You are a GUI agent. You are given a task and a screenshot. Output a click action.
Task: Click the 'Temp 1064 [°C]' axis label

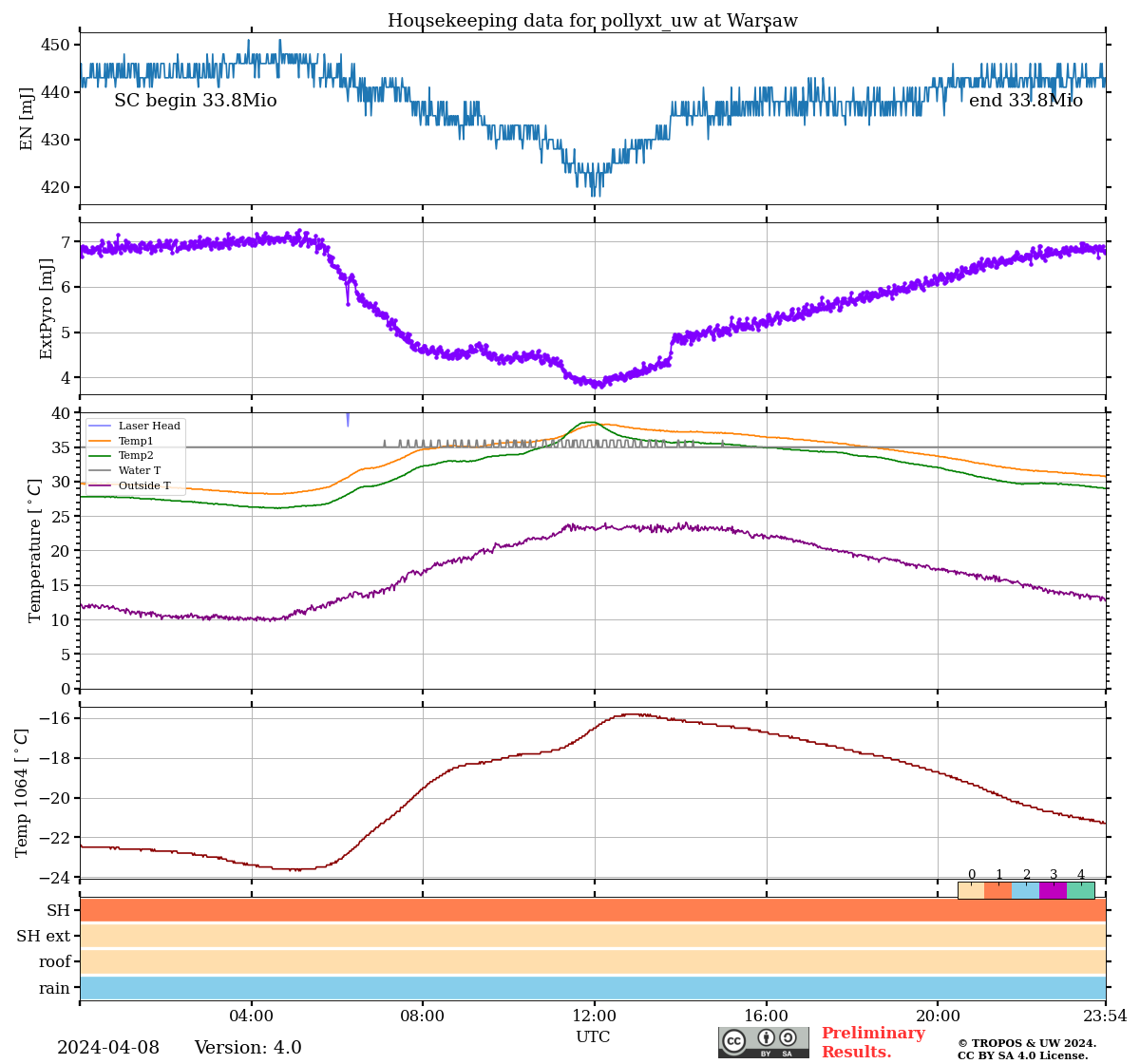point(22,792)
